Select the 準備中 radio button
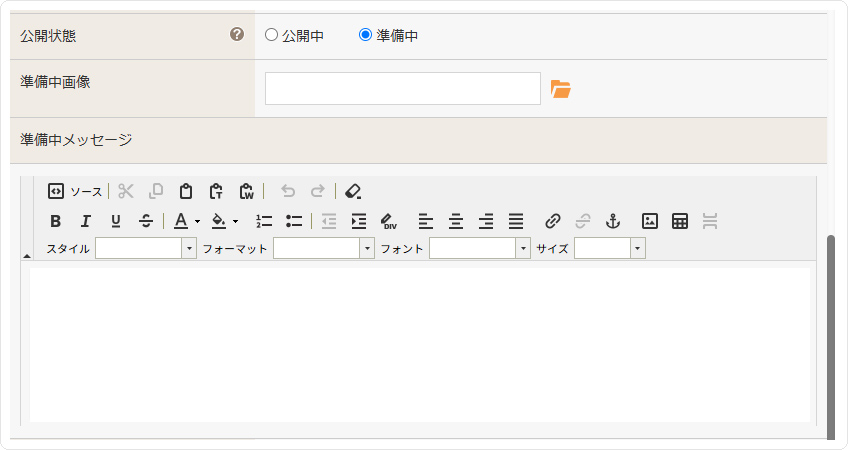The width and height of the screenshot is (848, 450). pyautogui.click(x=365, y=35)
